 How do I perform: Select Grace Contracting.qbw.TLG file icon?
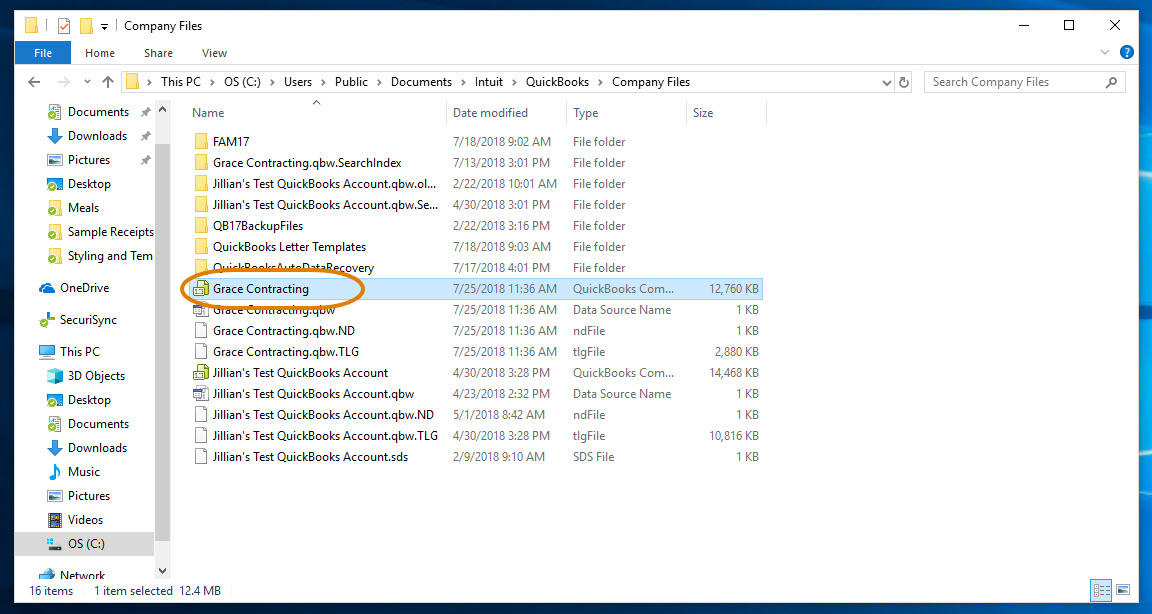pos(201,352)
